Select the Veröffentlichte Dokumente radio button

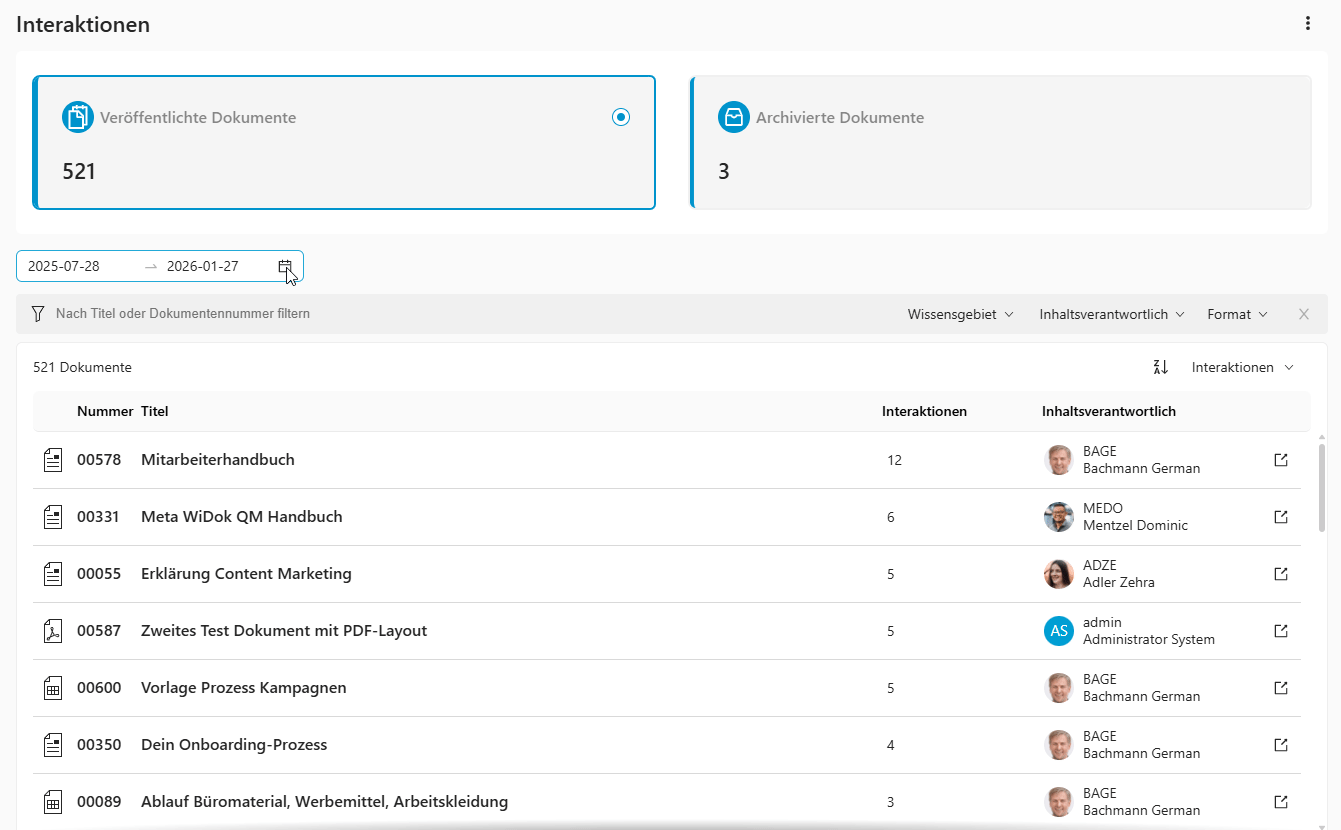click(621, 118)
